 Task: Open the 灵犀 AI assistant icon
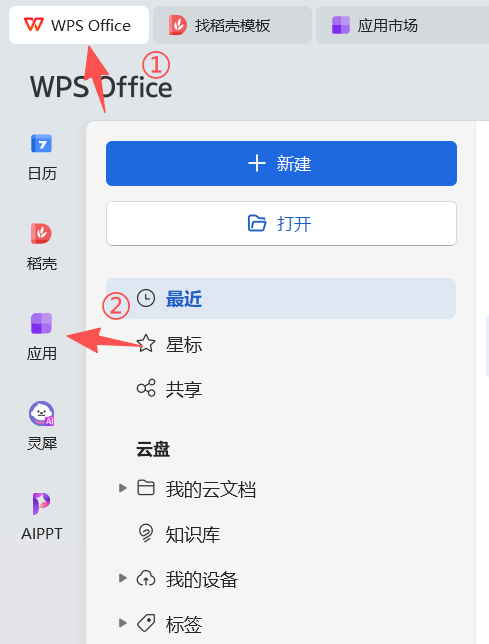coord(41,413)
